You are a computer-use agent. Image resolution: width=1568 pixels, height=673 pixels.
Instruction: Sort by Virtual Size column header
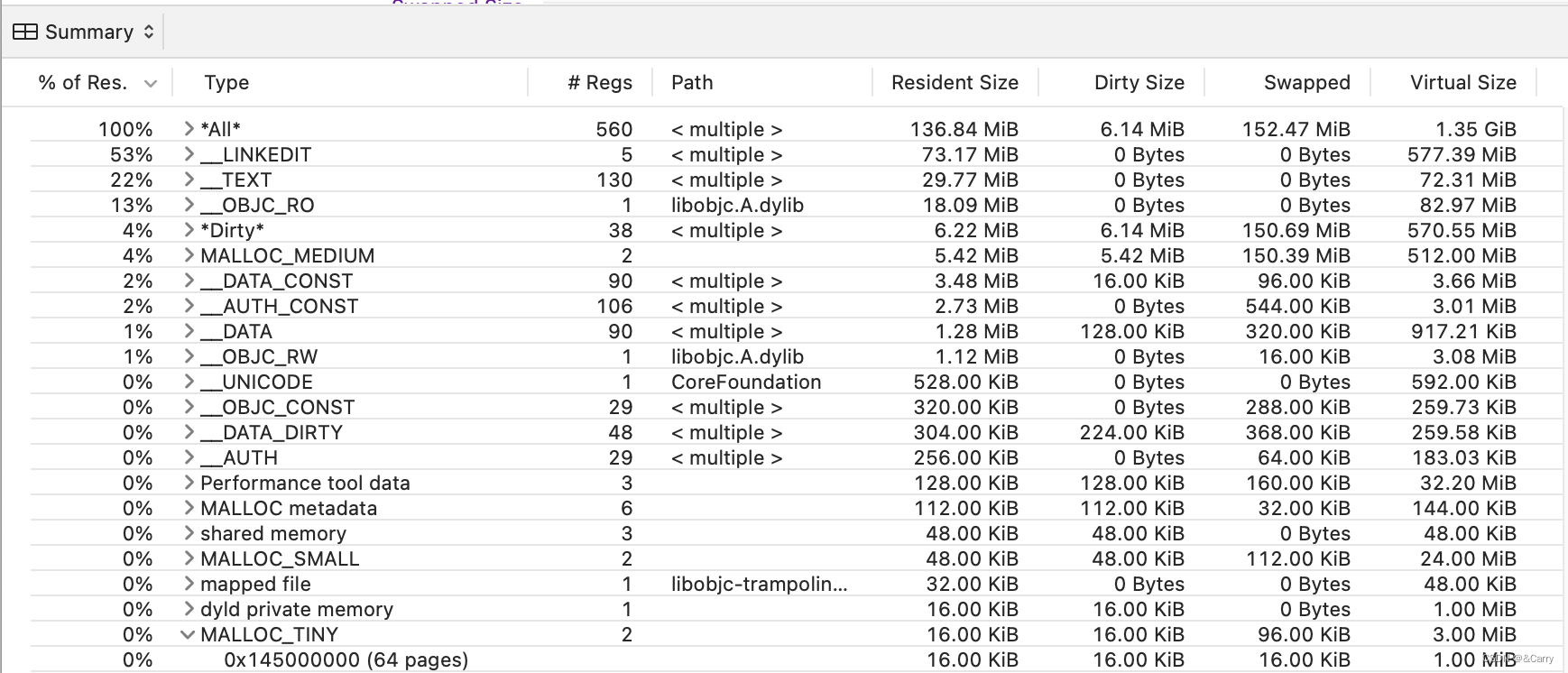[1463, 83]
